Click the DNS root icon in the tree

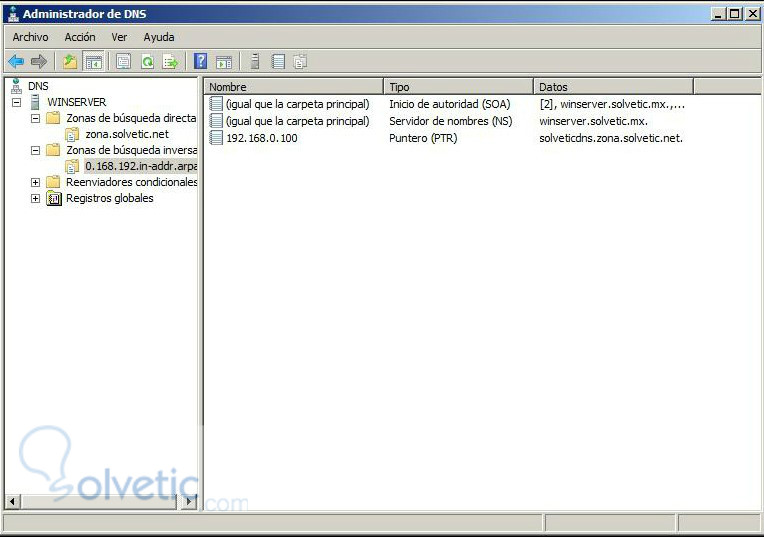[17, 86]
